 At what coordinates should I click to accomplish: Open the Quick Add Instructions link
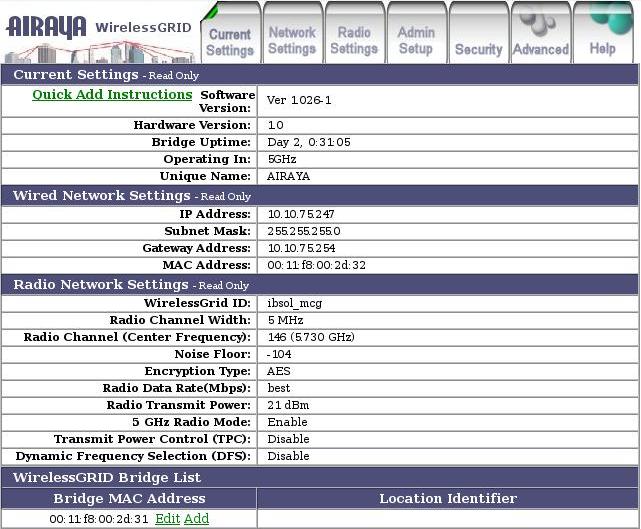tap(112, 94)
